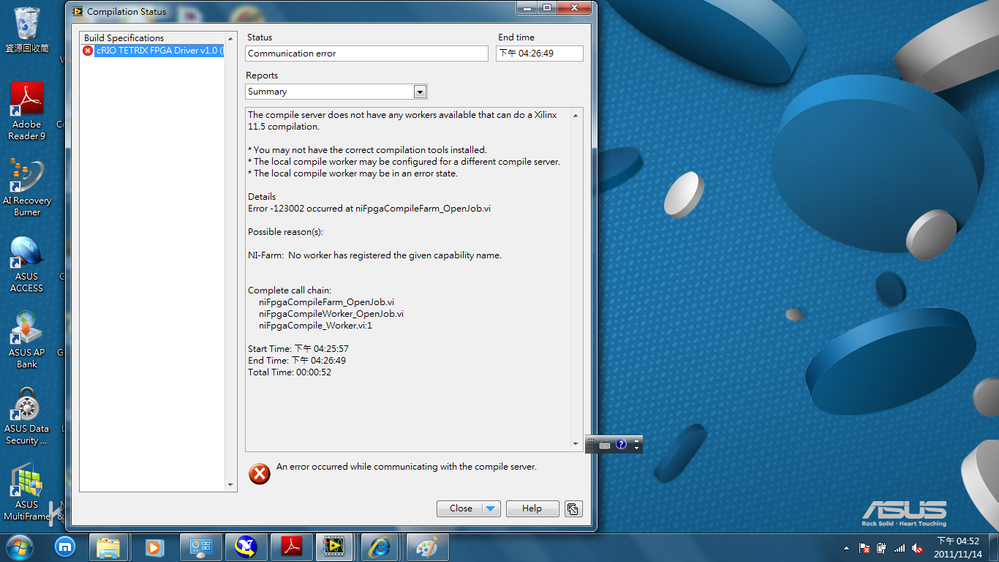
Task: Open Windows Explorer folder in taskbar
Action: coord(108,547)
